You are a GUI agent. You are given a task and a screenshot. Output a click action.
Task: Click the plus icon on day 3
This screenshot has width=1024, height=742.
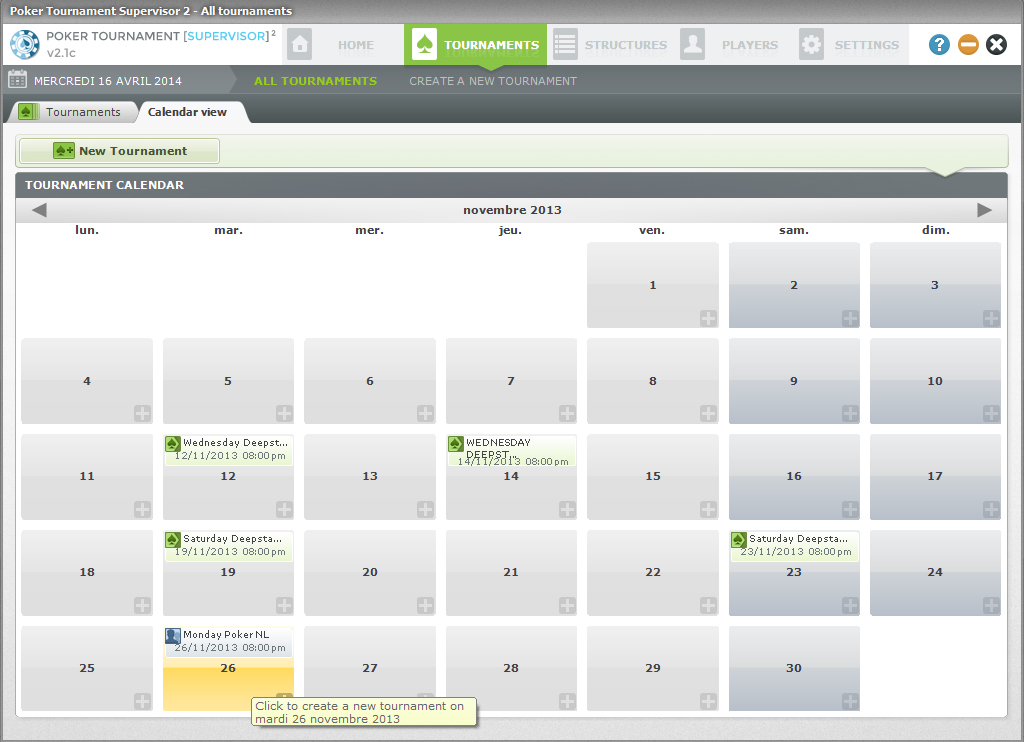click(x=991, y=318)
